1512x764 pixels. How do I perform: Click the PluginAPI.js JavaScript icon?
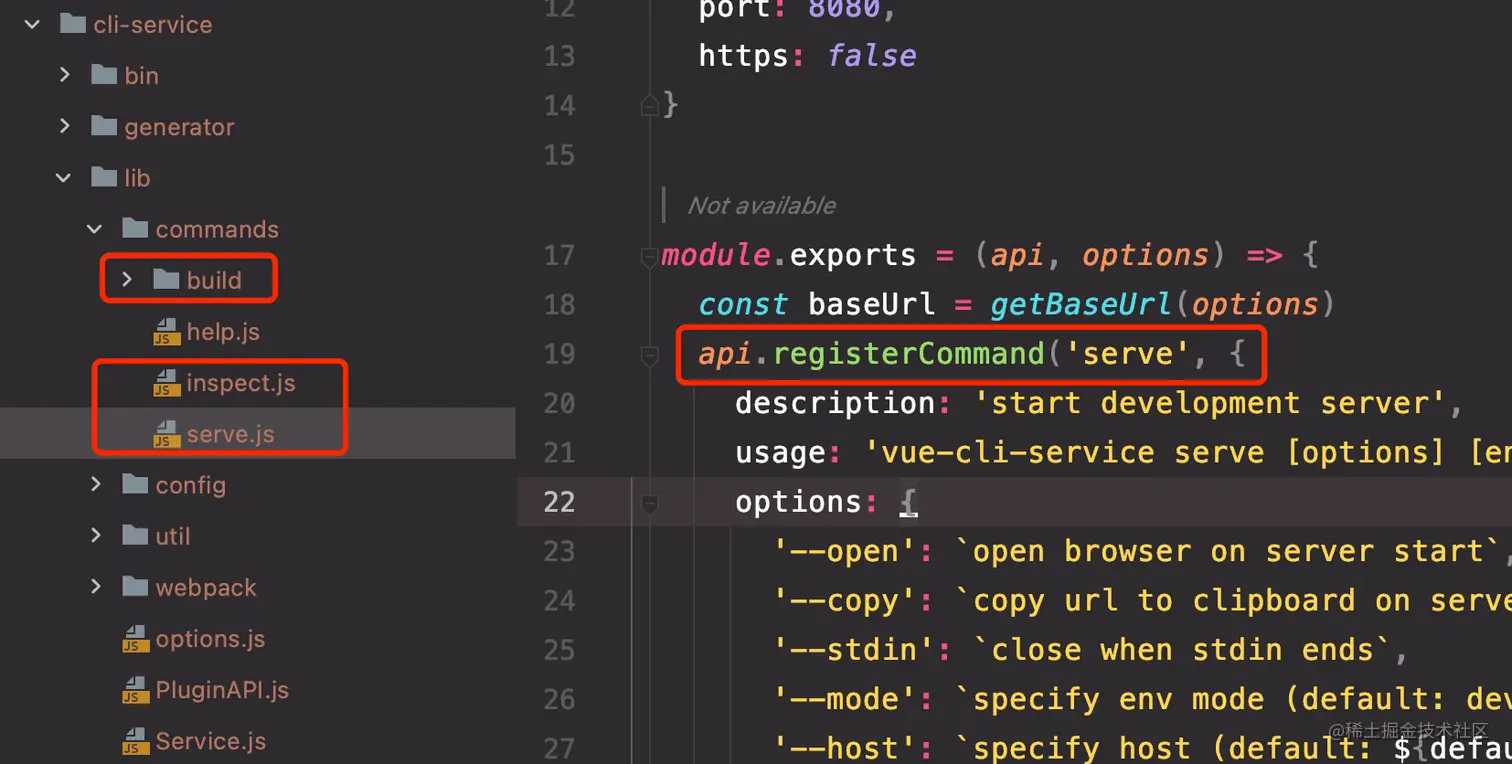click(x=134, y=690)
